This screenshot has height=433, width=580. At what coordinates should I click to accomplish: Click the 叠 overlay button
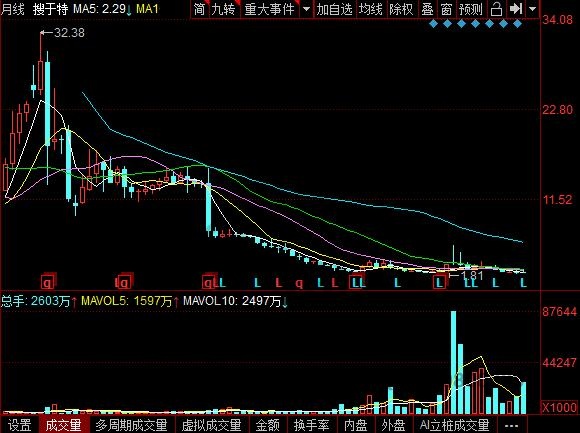click(427, 9)
